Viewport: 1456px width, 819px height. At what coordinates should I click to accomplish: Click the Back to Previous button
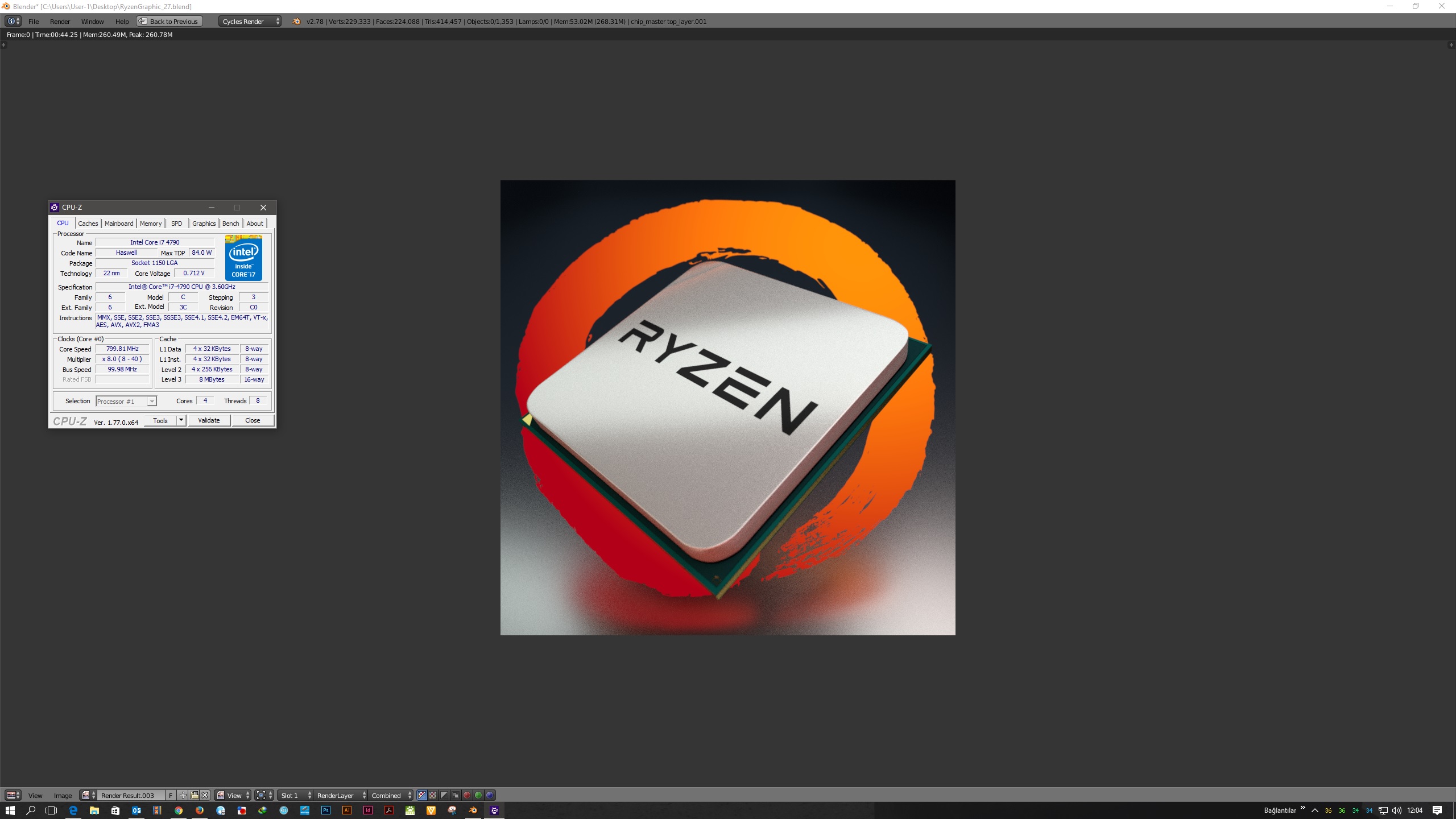(x=169, y=22)
